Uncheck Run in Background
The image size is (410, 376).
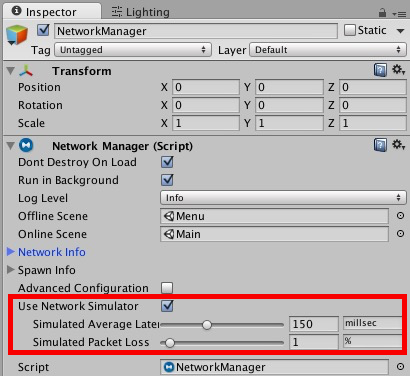coord(167,180)
